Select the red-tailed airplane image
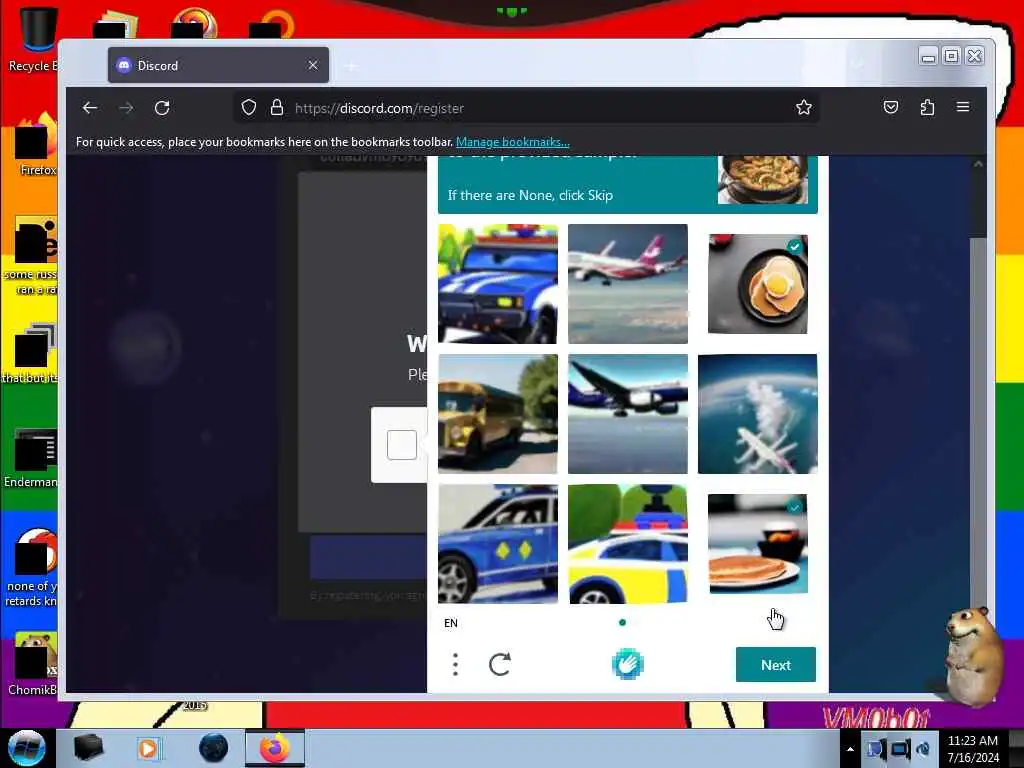 [x=628, y=283]
